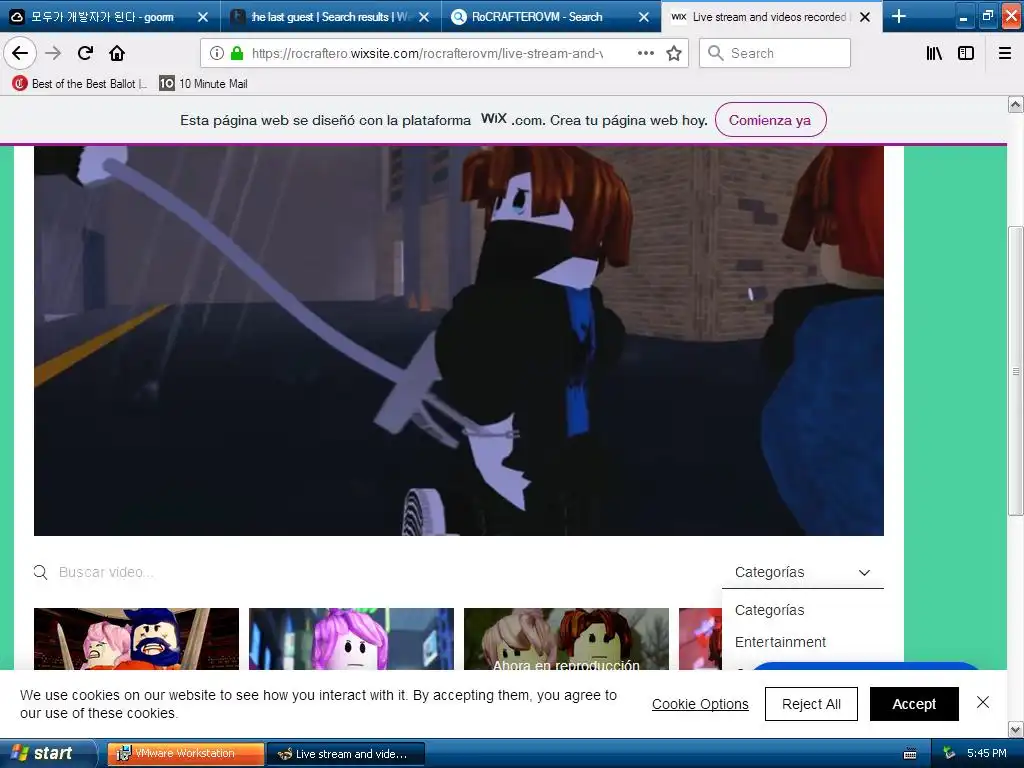Viewport: 1024px width, 768px height.
Task: Reload the page with the refresh icon
Action: click(85, 53)
